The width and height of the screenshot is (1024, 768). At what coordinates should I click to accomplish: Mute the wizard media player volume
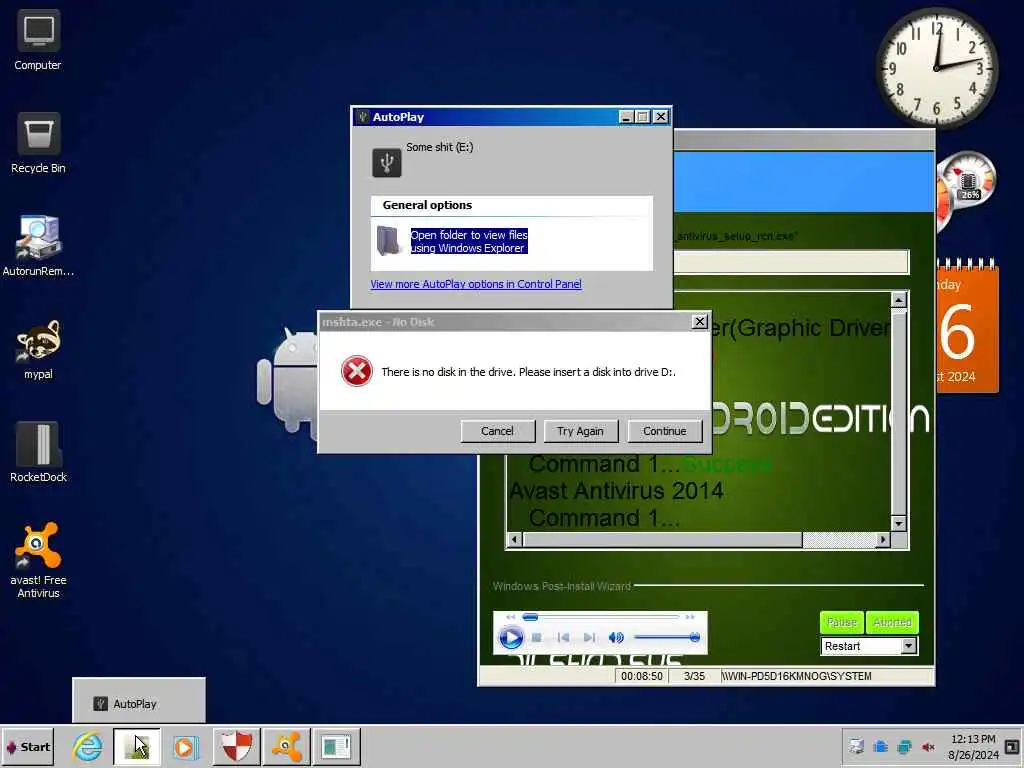616,637
